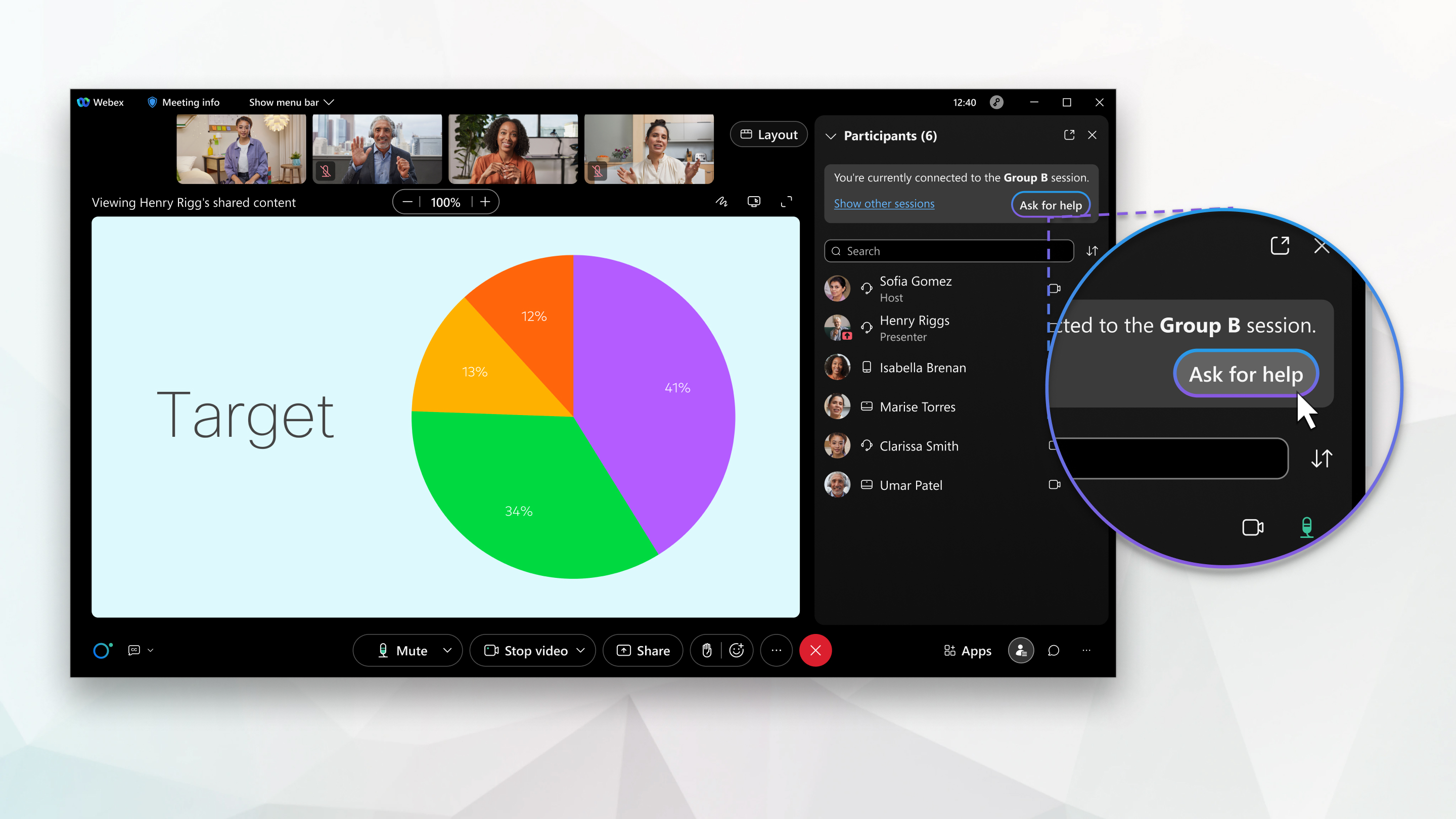1456x819 pixels.
Task: Click zoom percentage input field
Action: [x=446, y=201]
